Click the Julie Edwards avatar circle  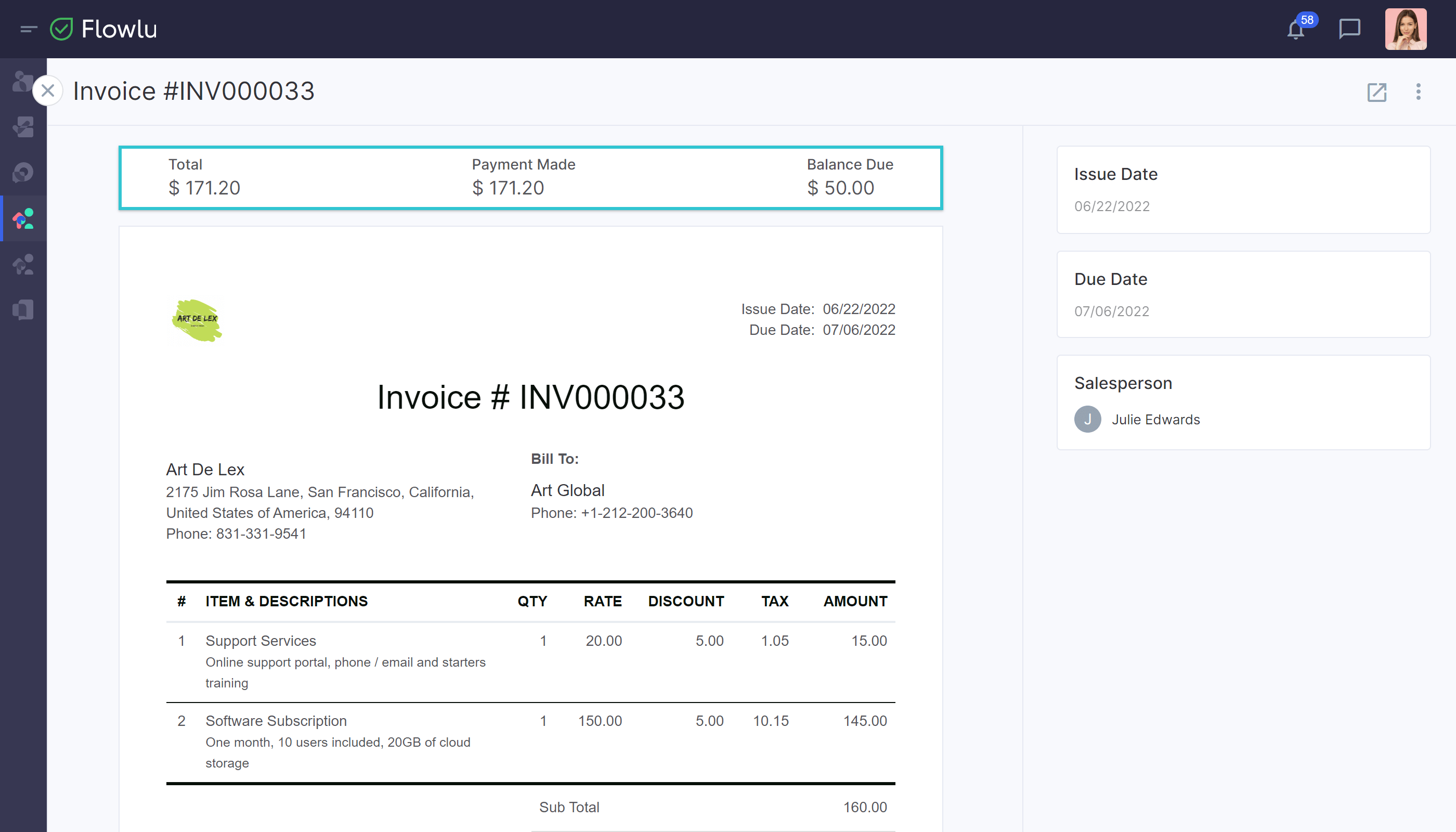(1087, 420)
